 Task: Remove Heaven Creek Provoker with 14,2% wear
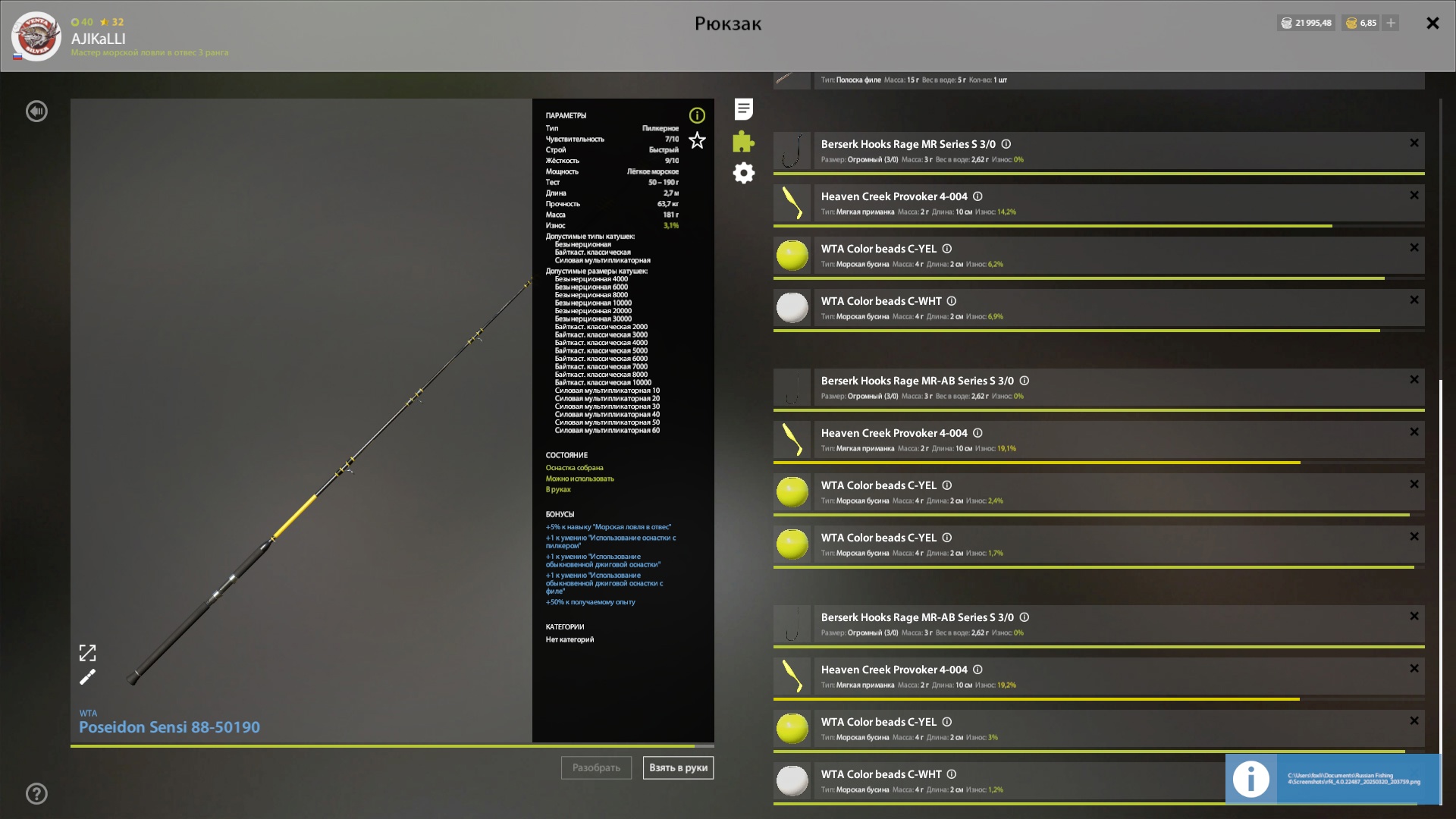click(1414, 195)
